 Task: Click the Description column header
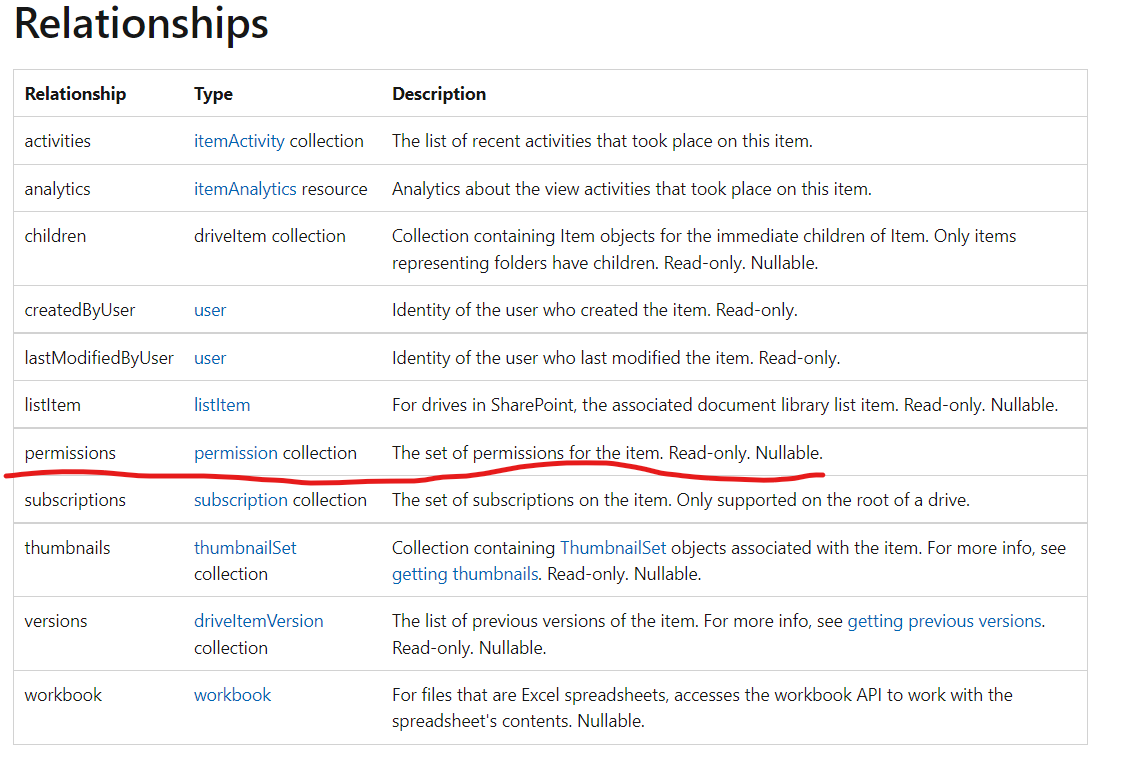(x=438, y=93)
